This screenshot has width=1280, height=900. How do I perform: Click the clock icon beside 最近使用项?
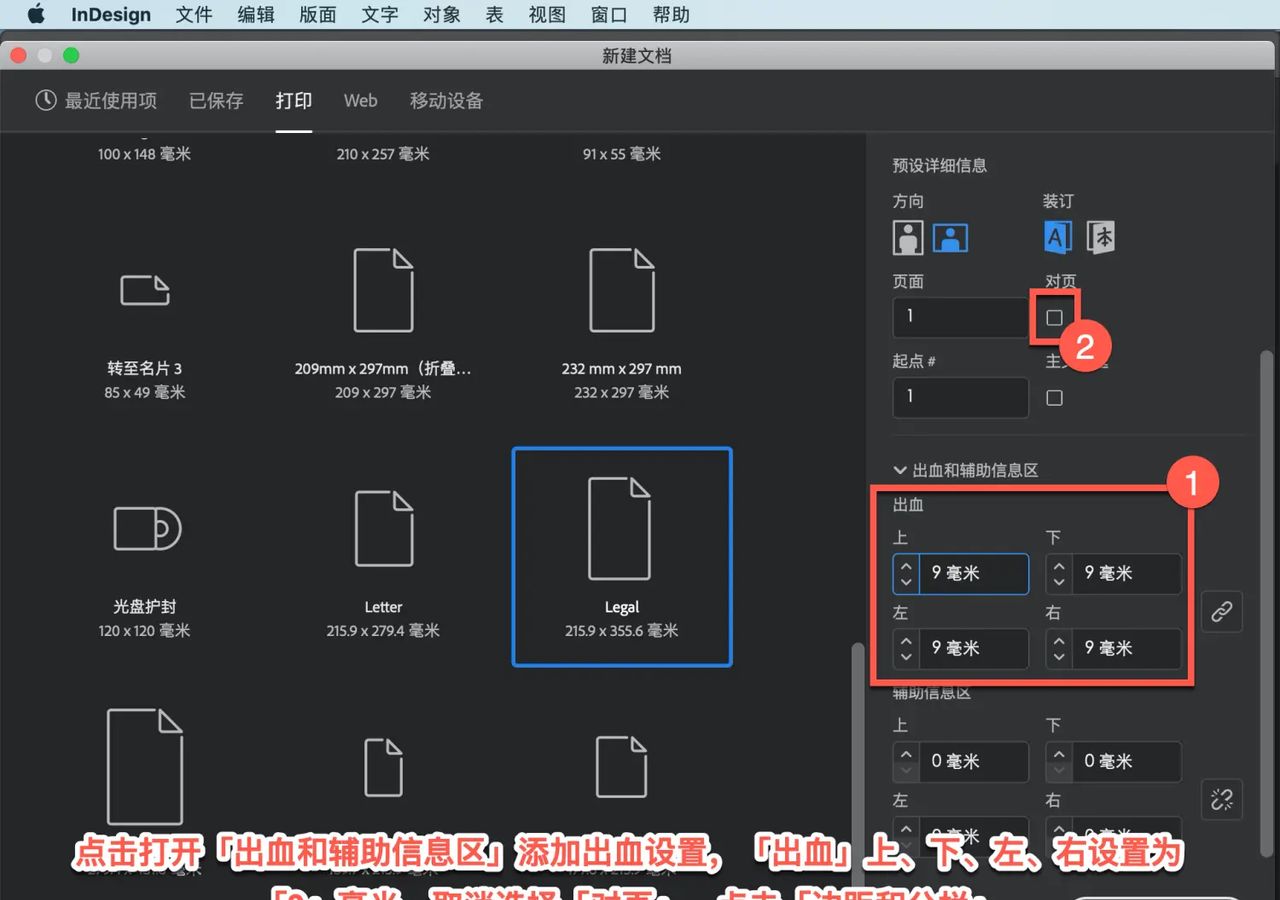tap(45, 100)
